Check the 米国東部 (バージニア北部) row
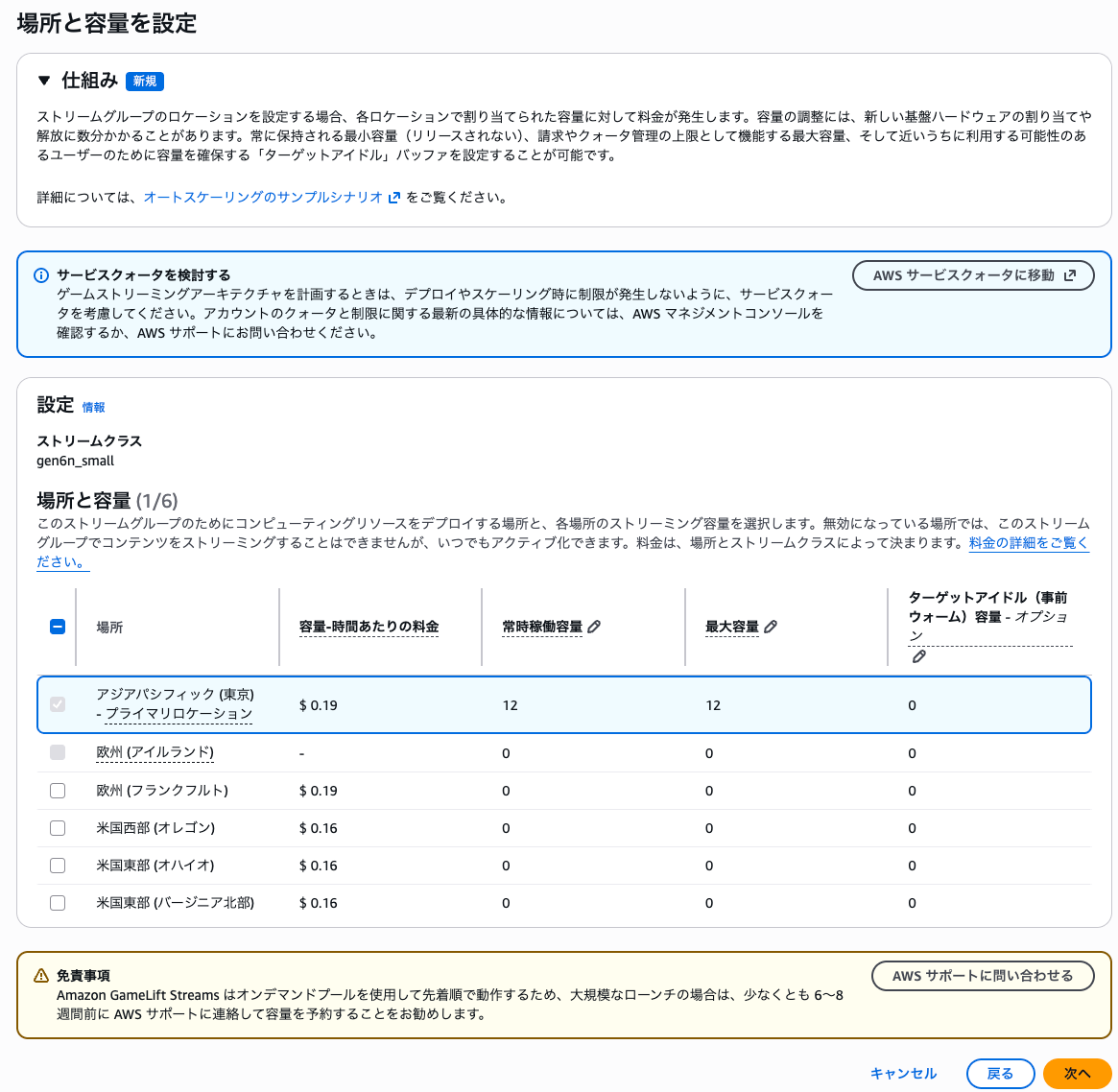The width and height of the screenshot is (1118, 1092). click(x=57, y=903)
